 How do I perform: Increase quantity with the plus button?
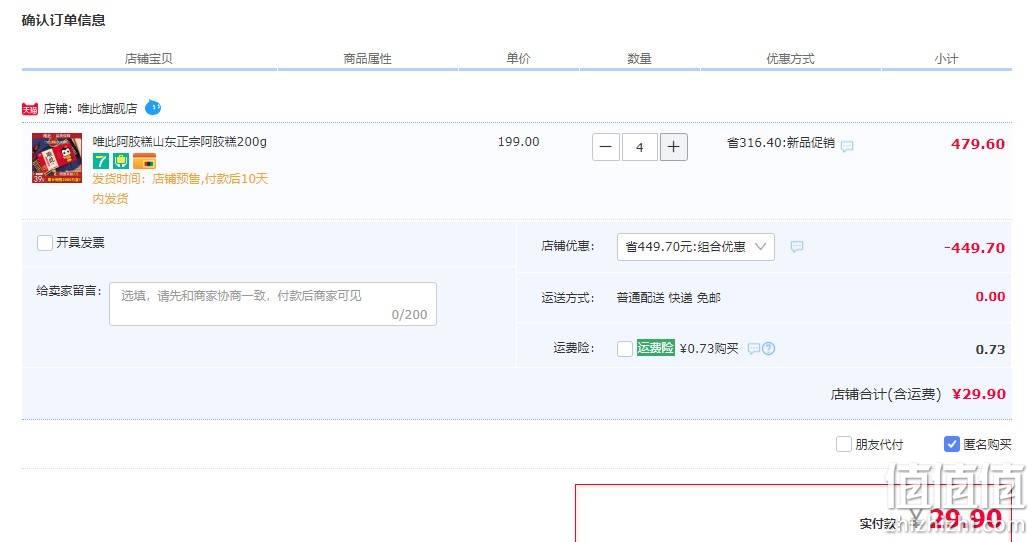[673, 147]
